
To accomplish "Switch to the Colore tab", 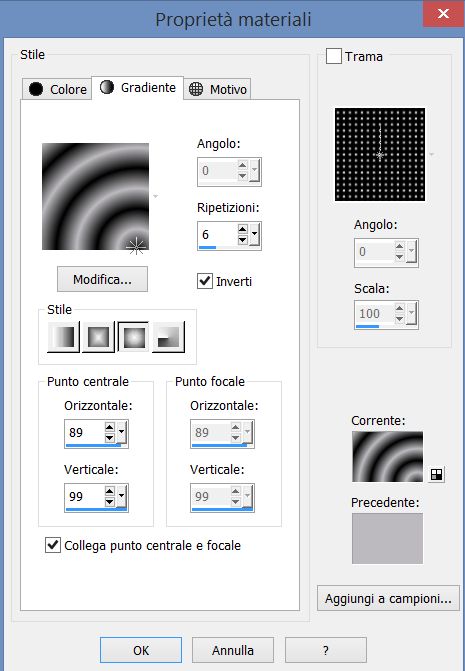I will tap(57, 89).
